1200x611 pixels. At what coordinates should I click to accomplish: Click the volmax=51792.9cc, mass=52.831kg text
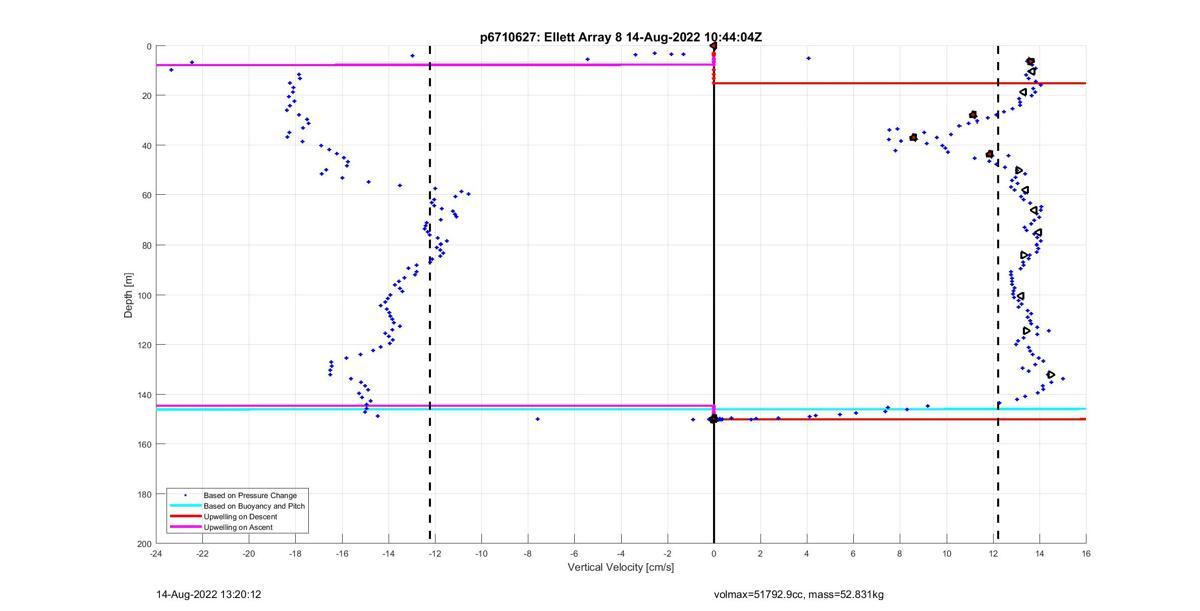(799, 594)
